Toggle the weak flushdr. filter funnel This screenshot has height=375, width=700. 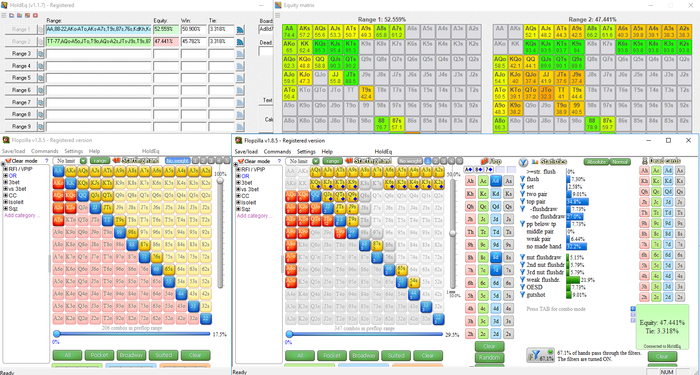(x=523, y=280)
